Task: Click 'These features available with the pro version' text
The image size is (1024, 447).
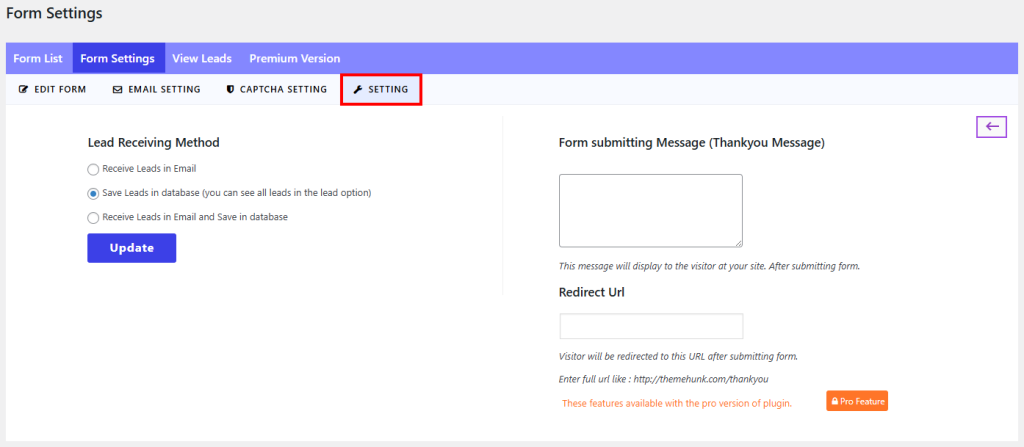Action: 677,403
